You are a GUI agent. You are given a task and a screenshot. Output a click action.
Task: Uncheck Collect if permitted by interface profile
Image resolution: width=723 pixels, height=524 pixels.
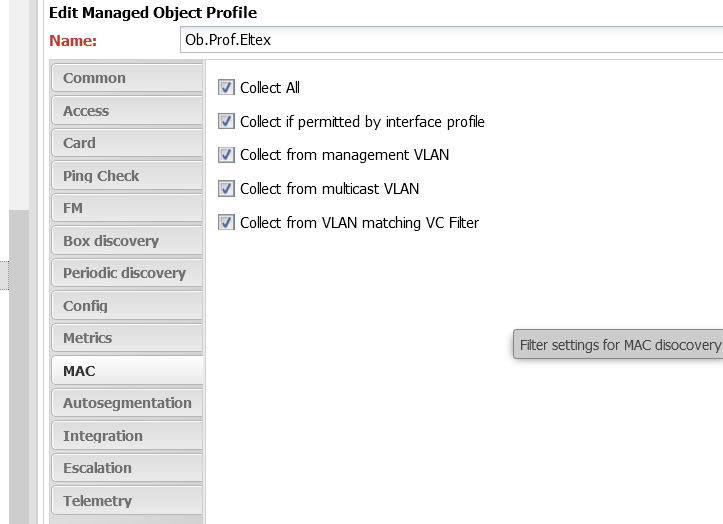click(226, 121)
